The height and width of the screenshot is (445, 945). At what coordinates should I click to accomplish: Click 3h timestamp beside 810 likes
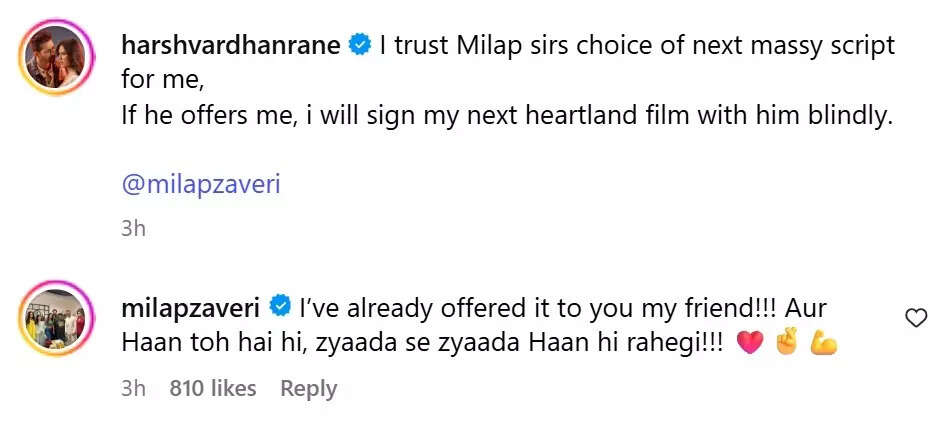coord(133,388)
